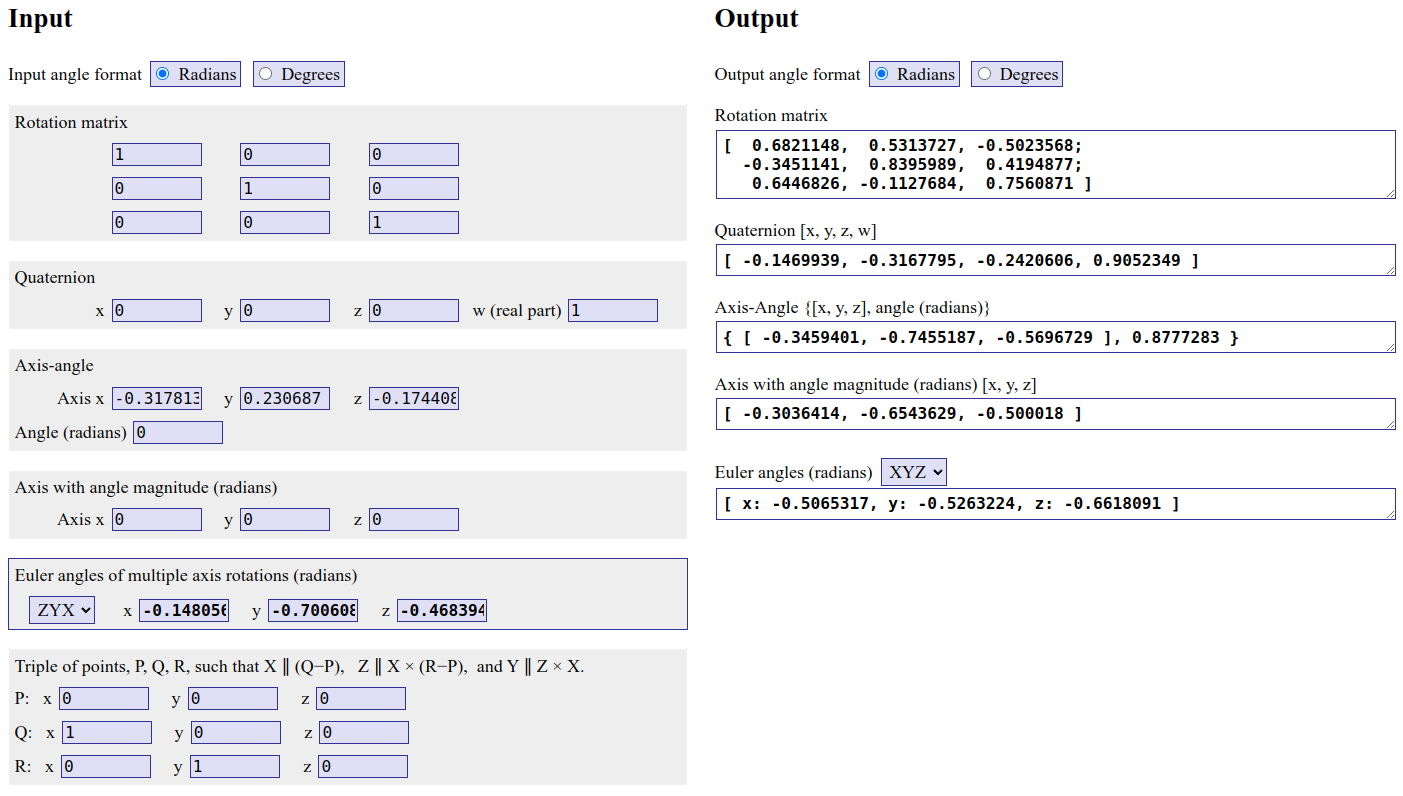Click the 'Triple of points, P, Q, R' description text
Viewport: 1403px width, 796px height.
299,666
